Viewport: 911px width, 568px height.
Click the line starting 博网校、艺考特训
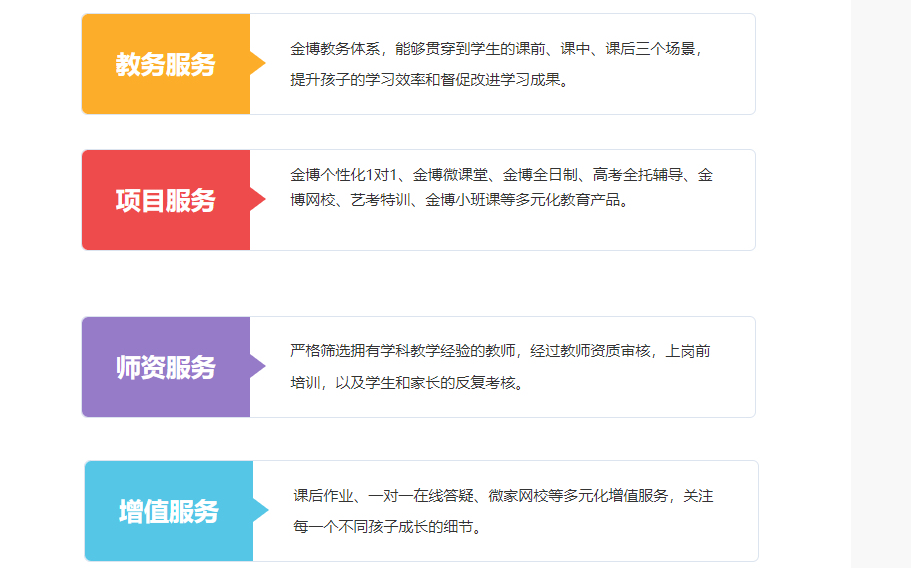tap(460, 200)
